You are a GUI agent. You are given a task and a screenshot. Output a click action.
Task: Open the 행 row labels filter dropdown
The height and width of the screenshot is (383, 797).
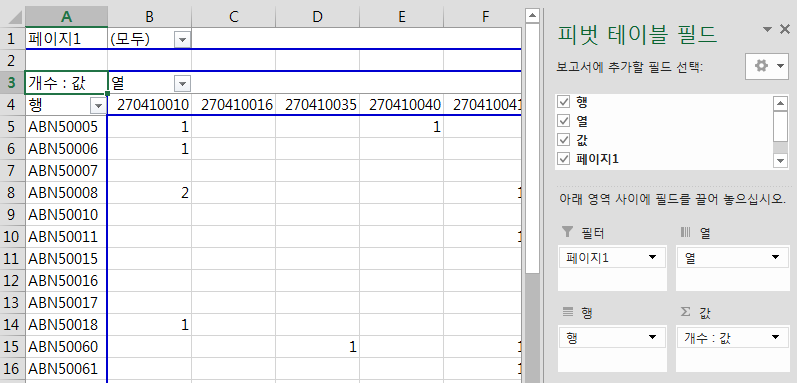(98, 106)
